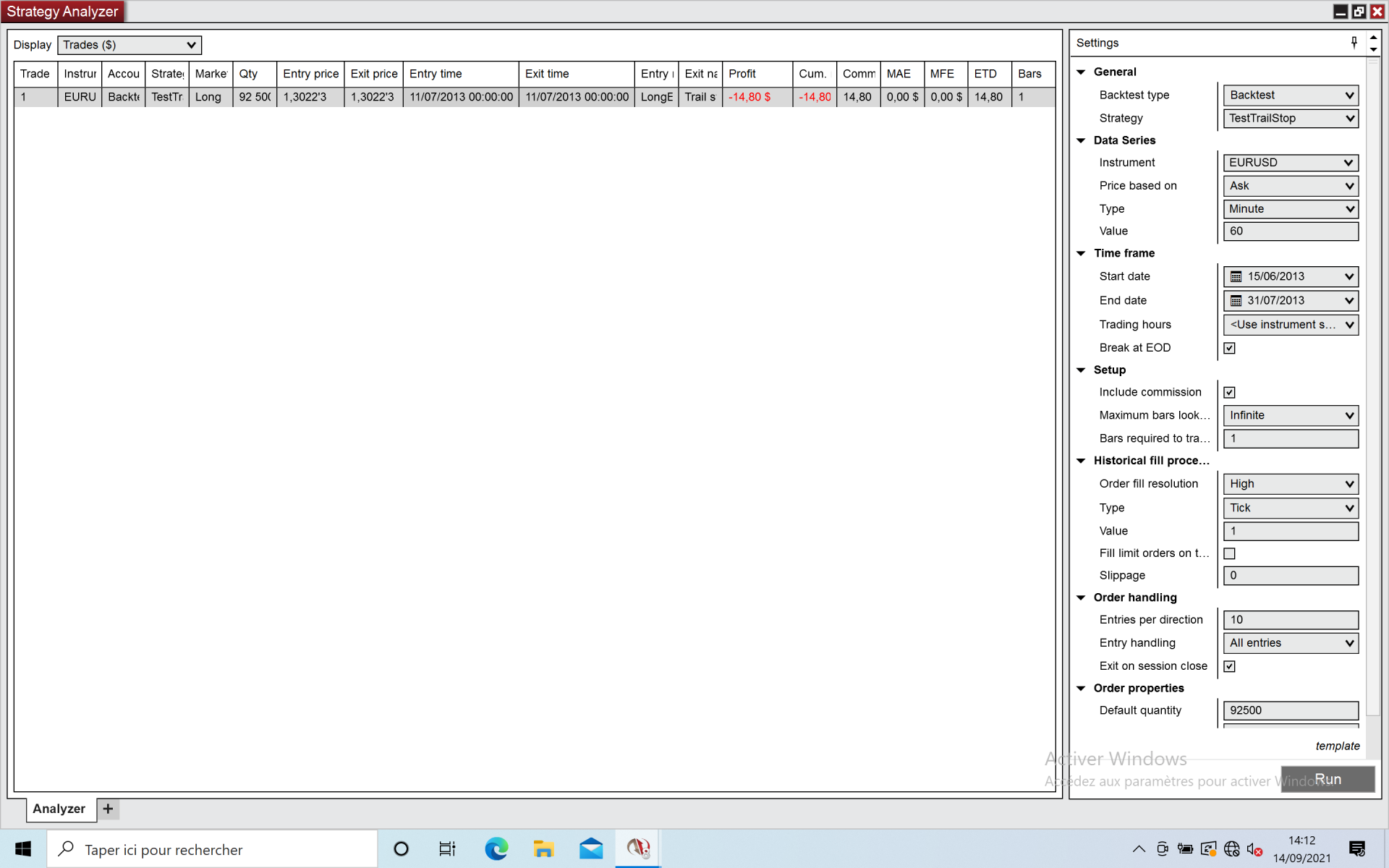Collapse the Data Series section
Viewport: 1389px width, 868px height.
point(1081,140)
